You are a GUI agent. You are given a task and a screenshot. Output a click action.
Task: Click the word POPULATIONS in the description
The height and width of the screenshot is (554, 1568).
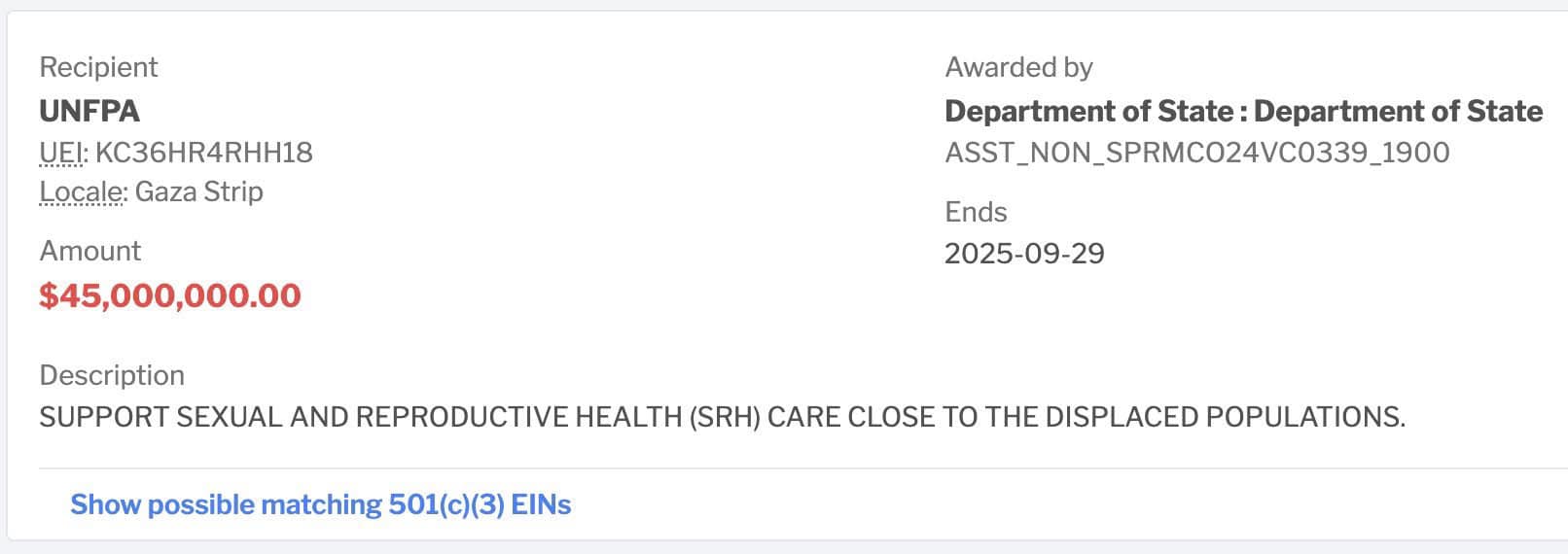[1305, 417]
